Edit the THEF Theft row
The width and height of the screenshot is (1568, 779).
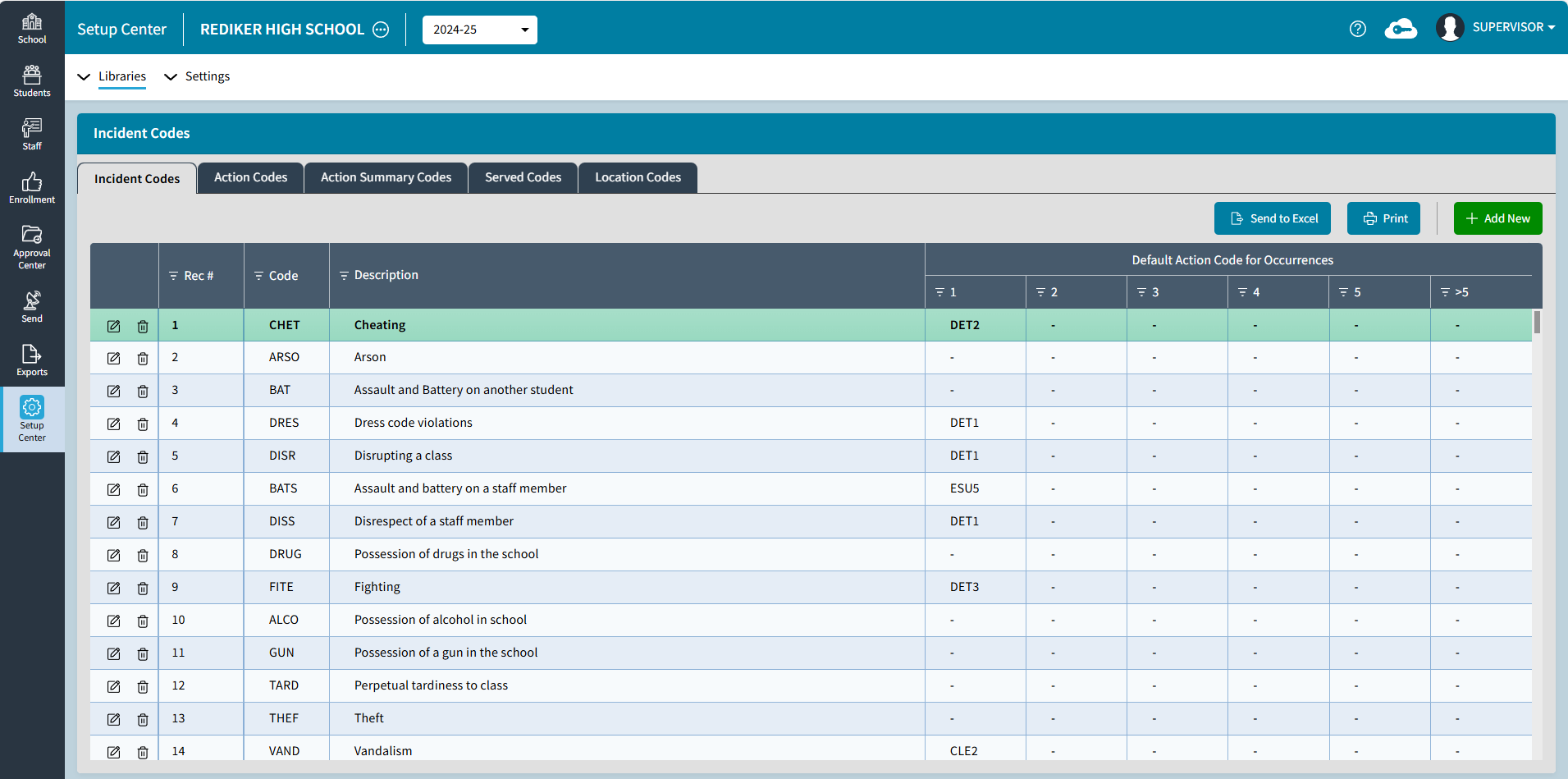114,719
